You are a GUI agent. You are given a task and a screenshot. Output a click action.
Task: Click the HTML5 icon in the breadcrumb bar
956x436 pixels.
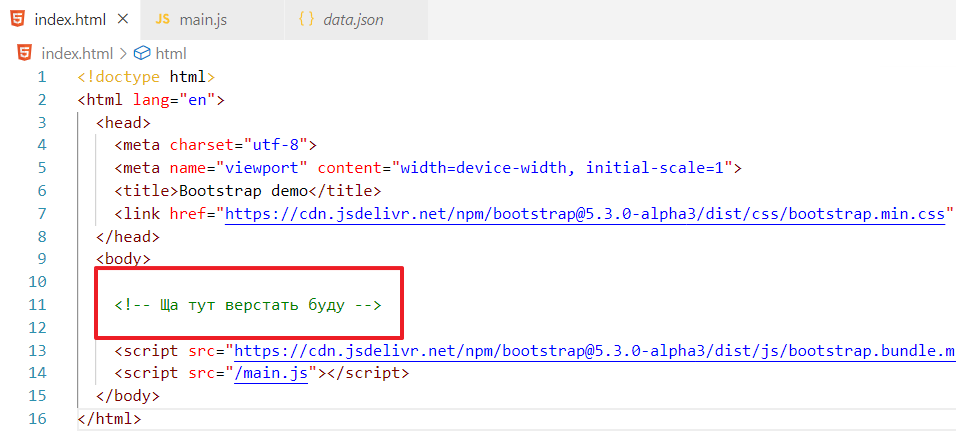(x=24, y=54)
